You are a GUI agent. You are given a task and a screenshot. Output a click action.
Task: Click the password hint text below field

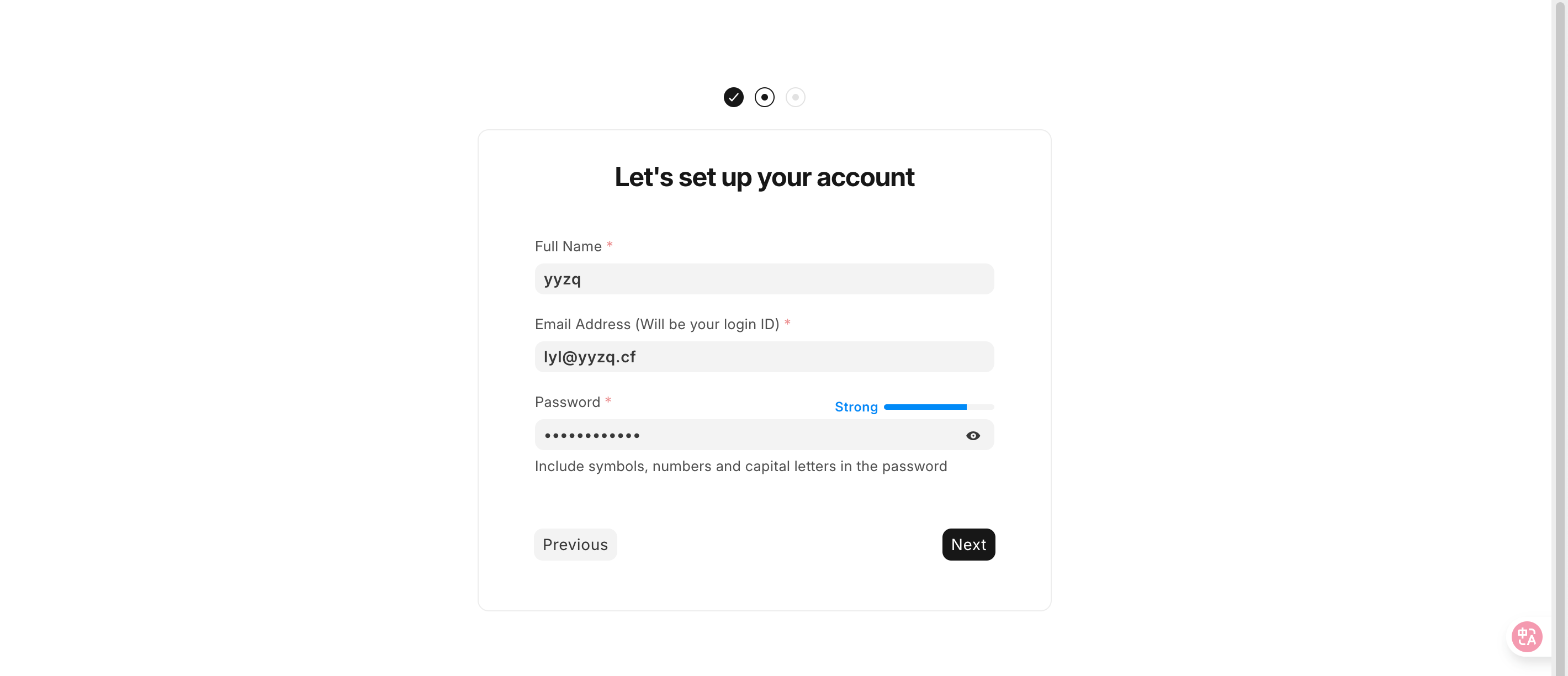pos(741,466)
